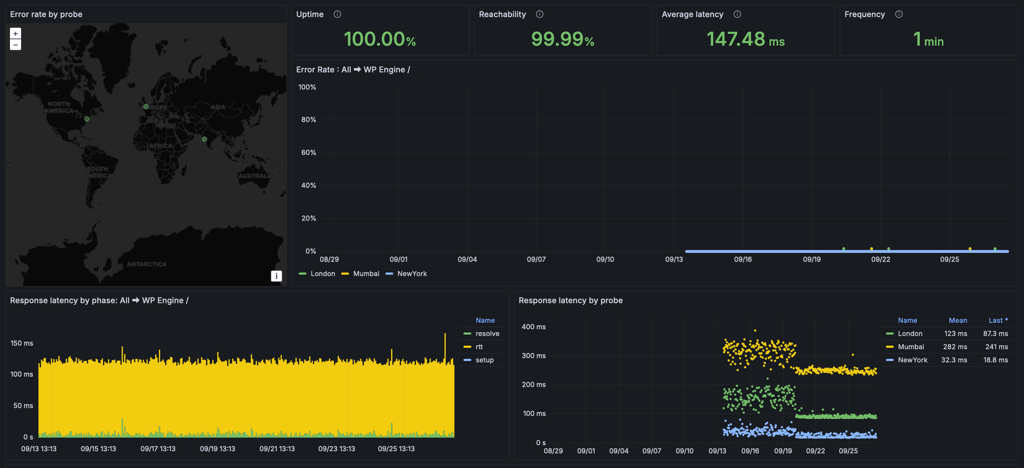Click the yellow rtt color swatch
Screen dimensions: 1024x468
click(x=468, y=347)
